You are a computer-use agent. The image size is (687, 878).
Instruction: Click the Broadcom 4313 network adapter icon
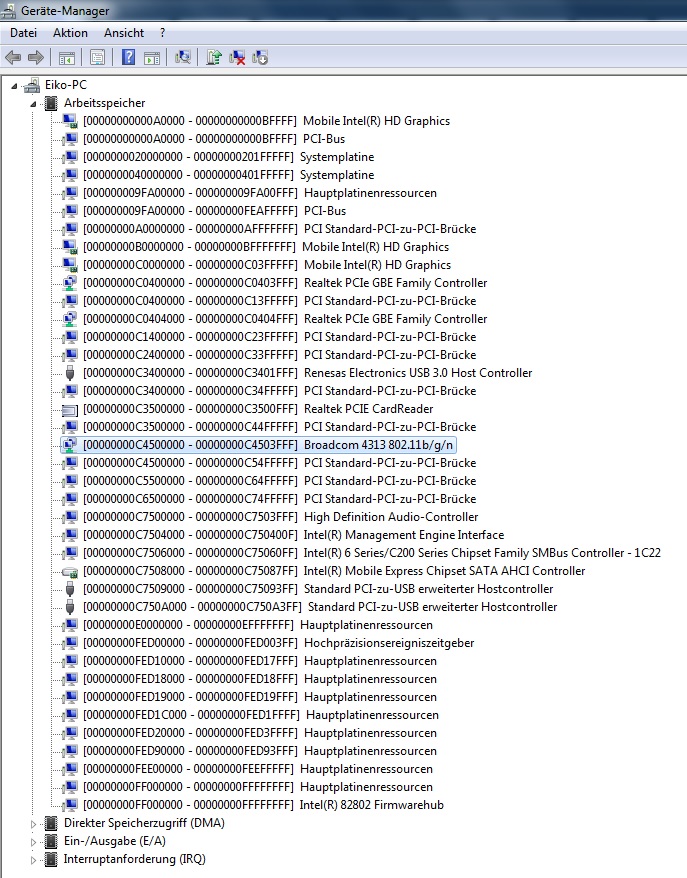click(x=69, y=445)
